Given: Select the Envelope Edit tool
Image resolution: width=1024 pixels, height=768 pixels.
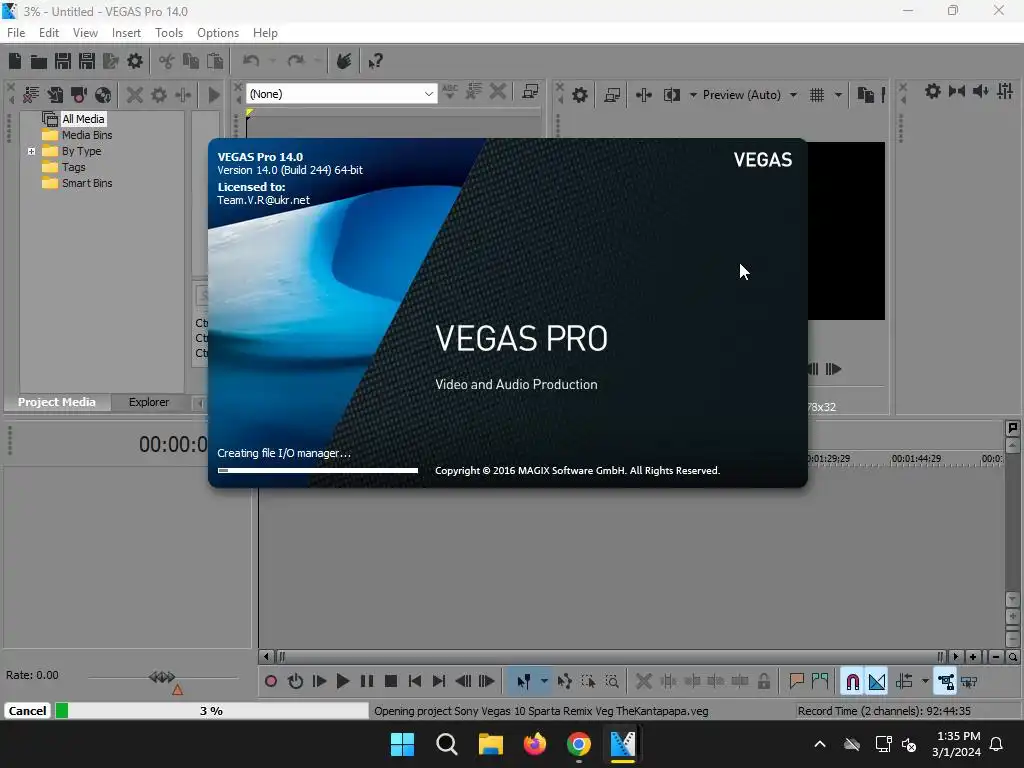Looking at the screenshot, I should (x=564, y=682).
